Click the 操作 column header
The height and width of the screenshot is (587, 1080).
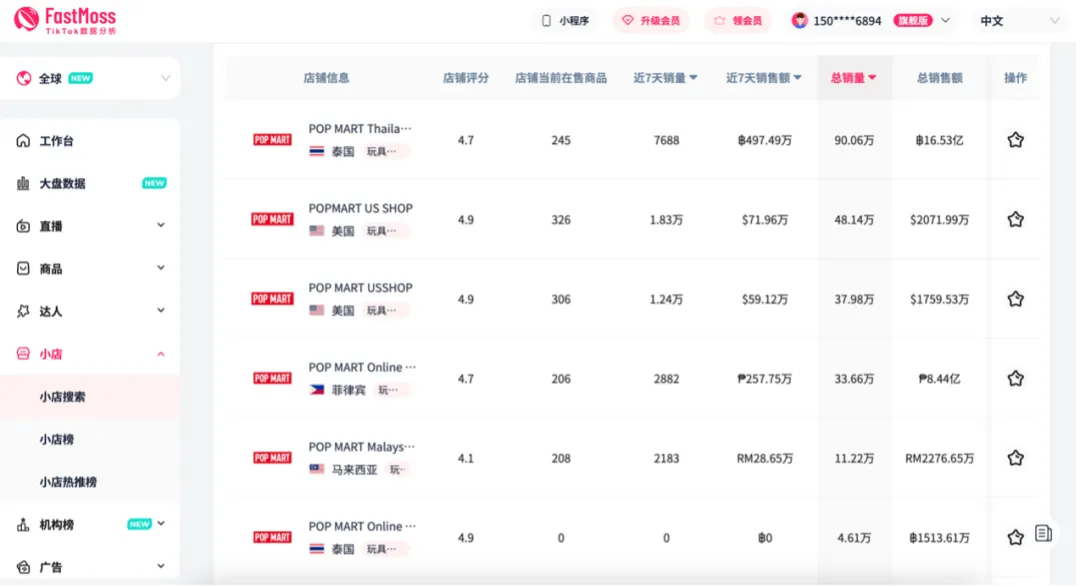click(x=1016, y=79)
